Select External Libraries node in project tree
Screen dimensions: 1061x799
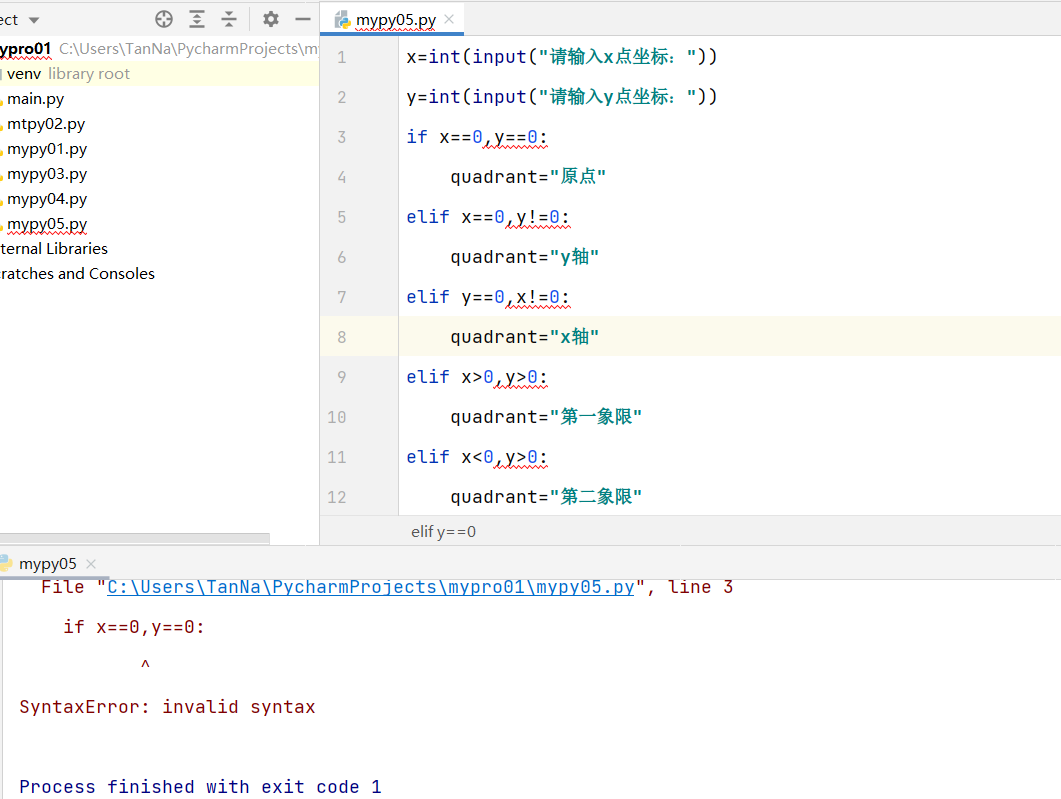(x=53, y=249)
